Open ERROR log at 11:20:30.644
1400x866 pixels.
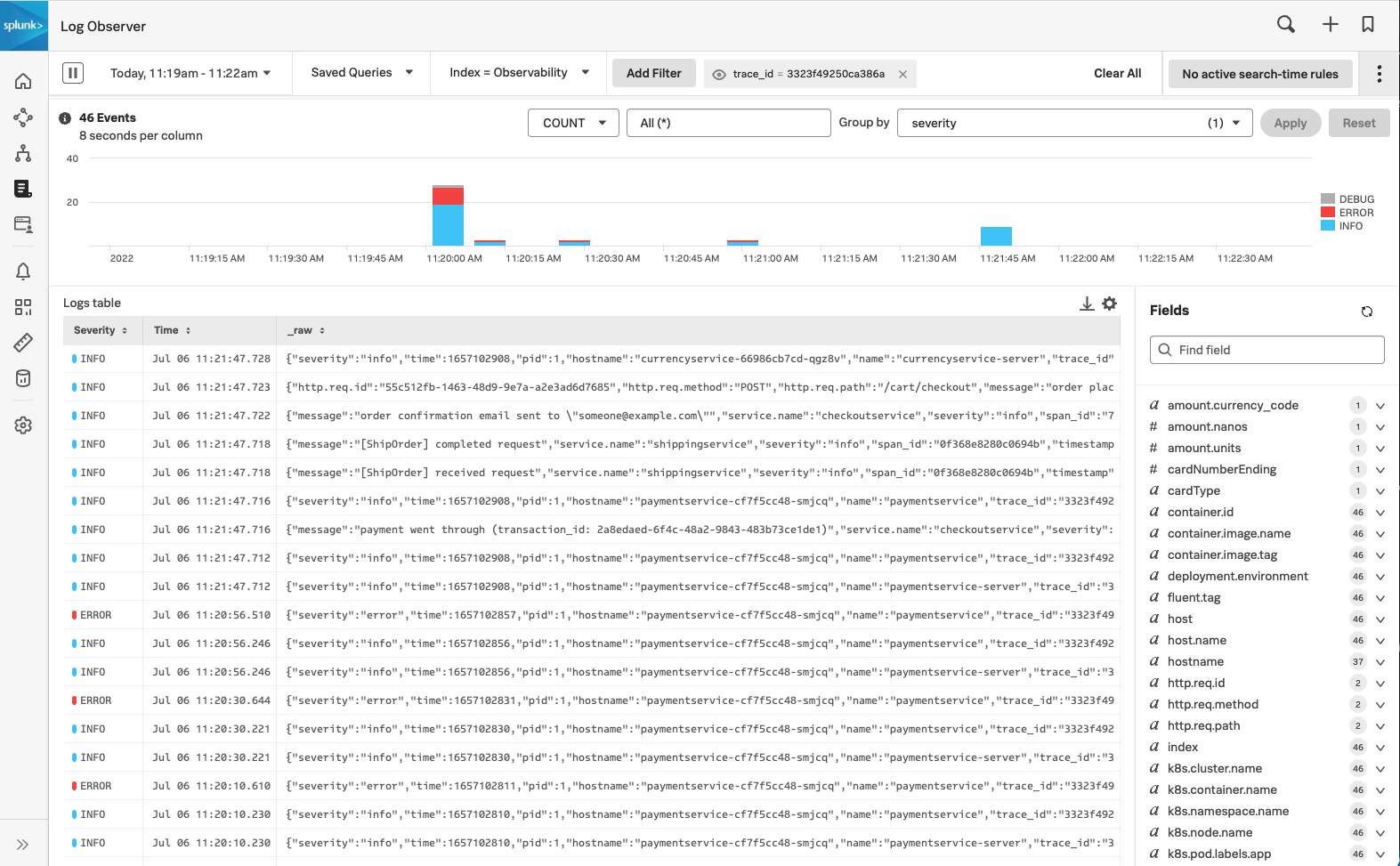pos(591,700)
